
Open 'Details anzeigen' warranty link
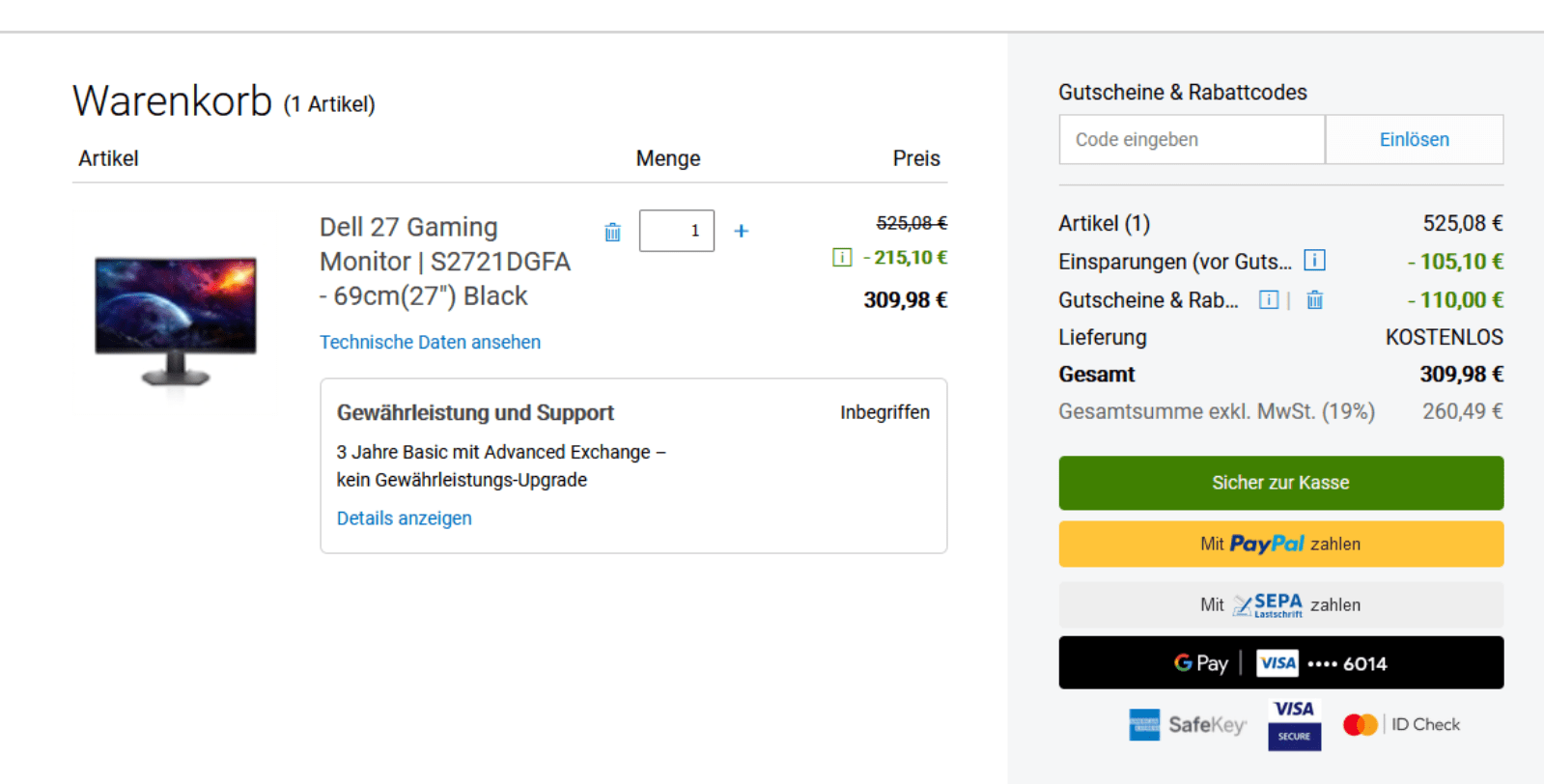(x=404, y=518)
